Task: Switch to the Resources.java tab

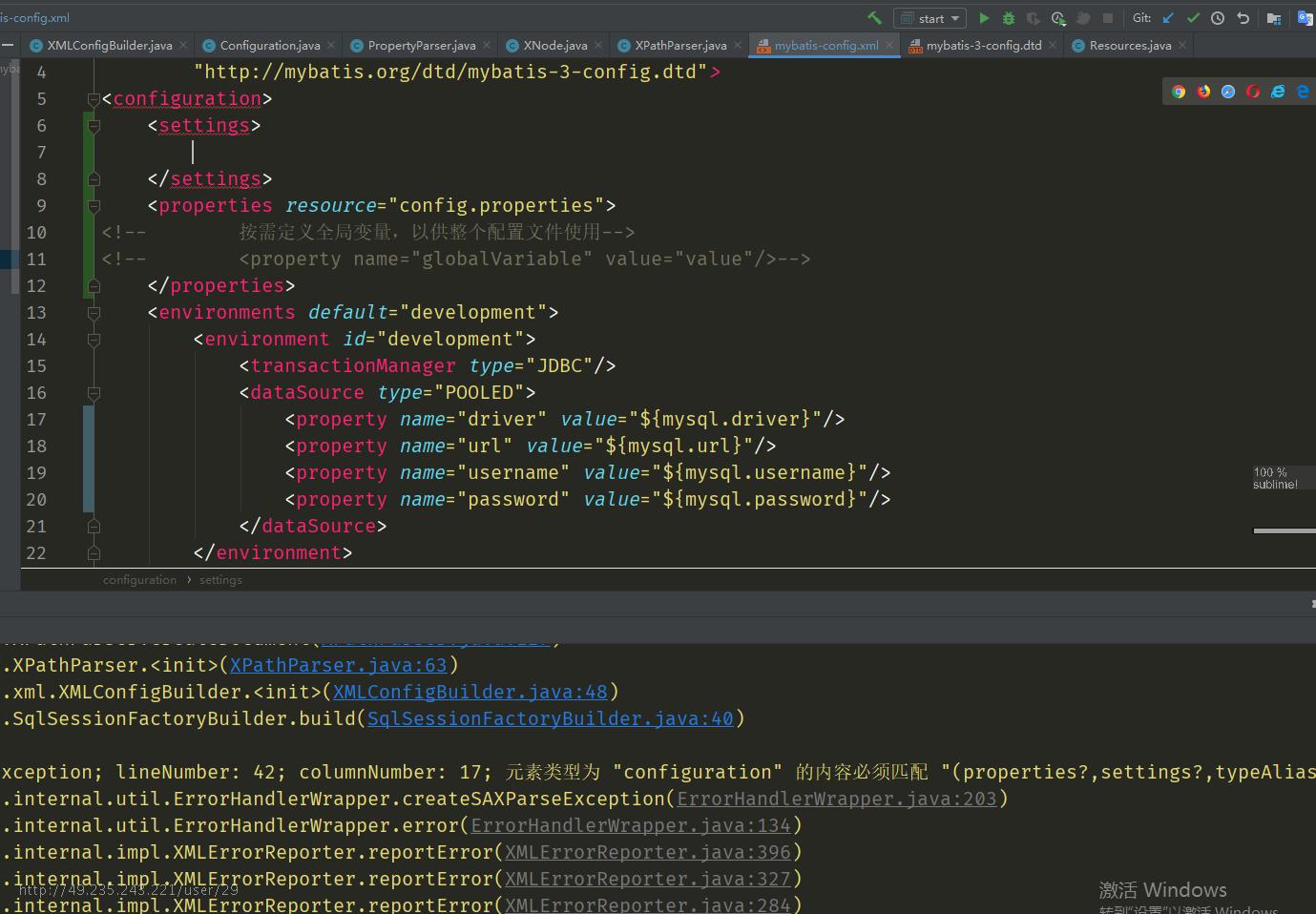Action: click(x=1130, y=45)
